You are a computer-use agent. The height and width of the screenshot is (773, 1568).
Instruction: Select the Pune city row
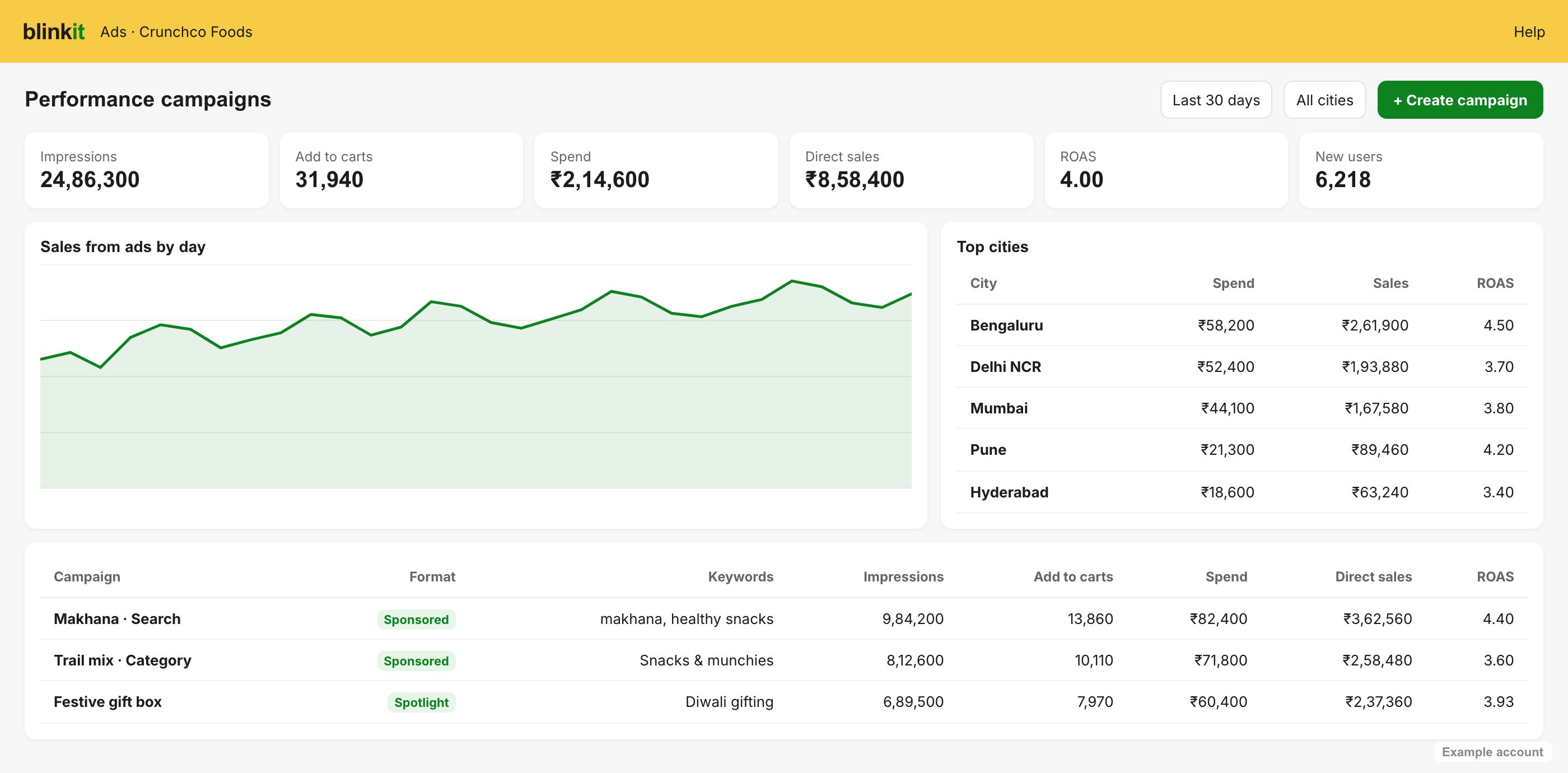[1242, 450]
